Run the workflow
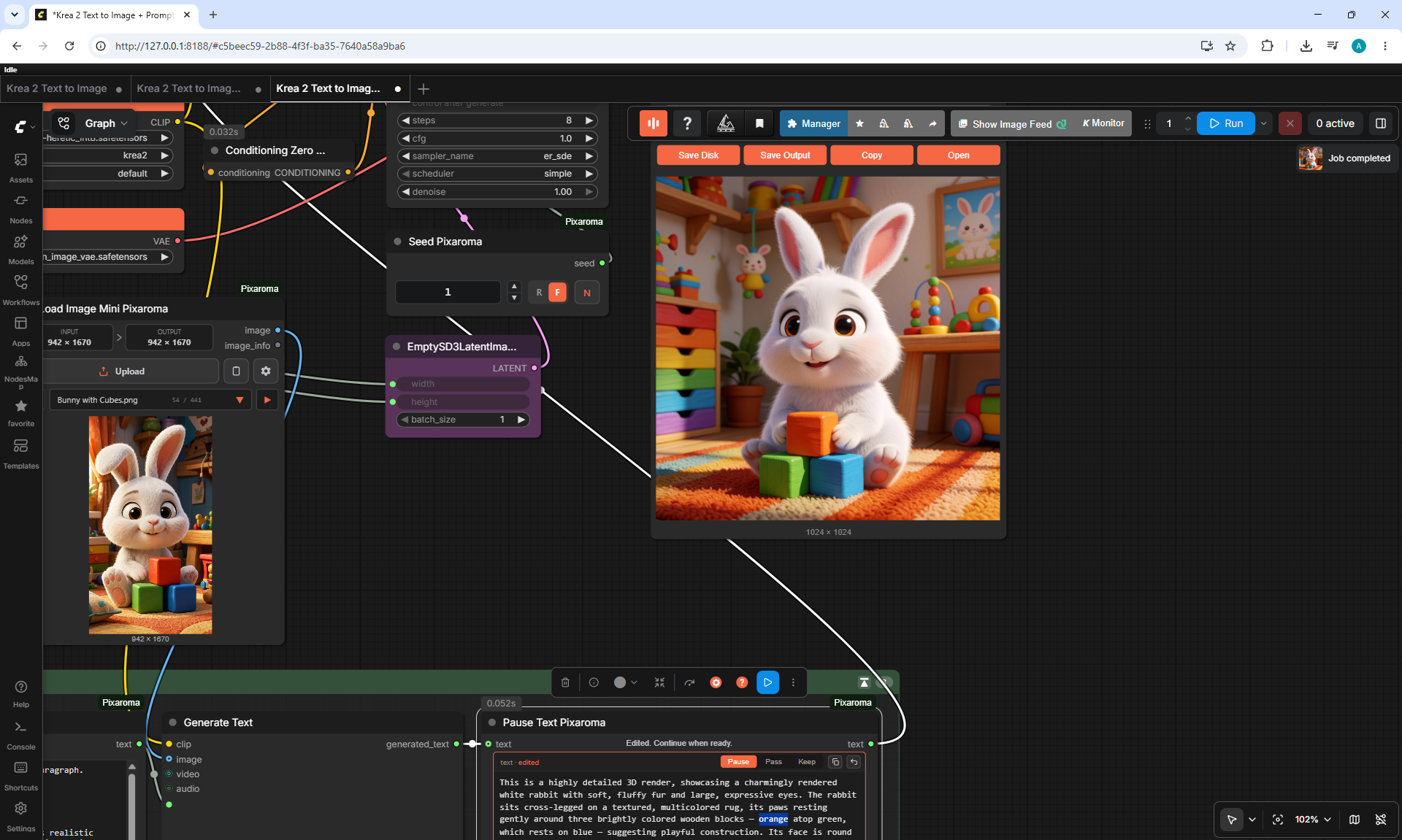 1226,123
